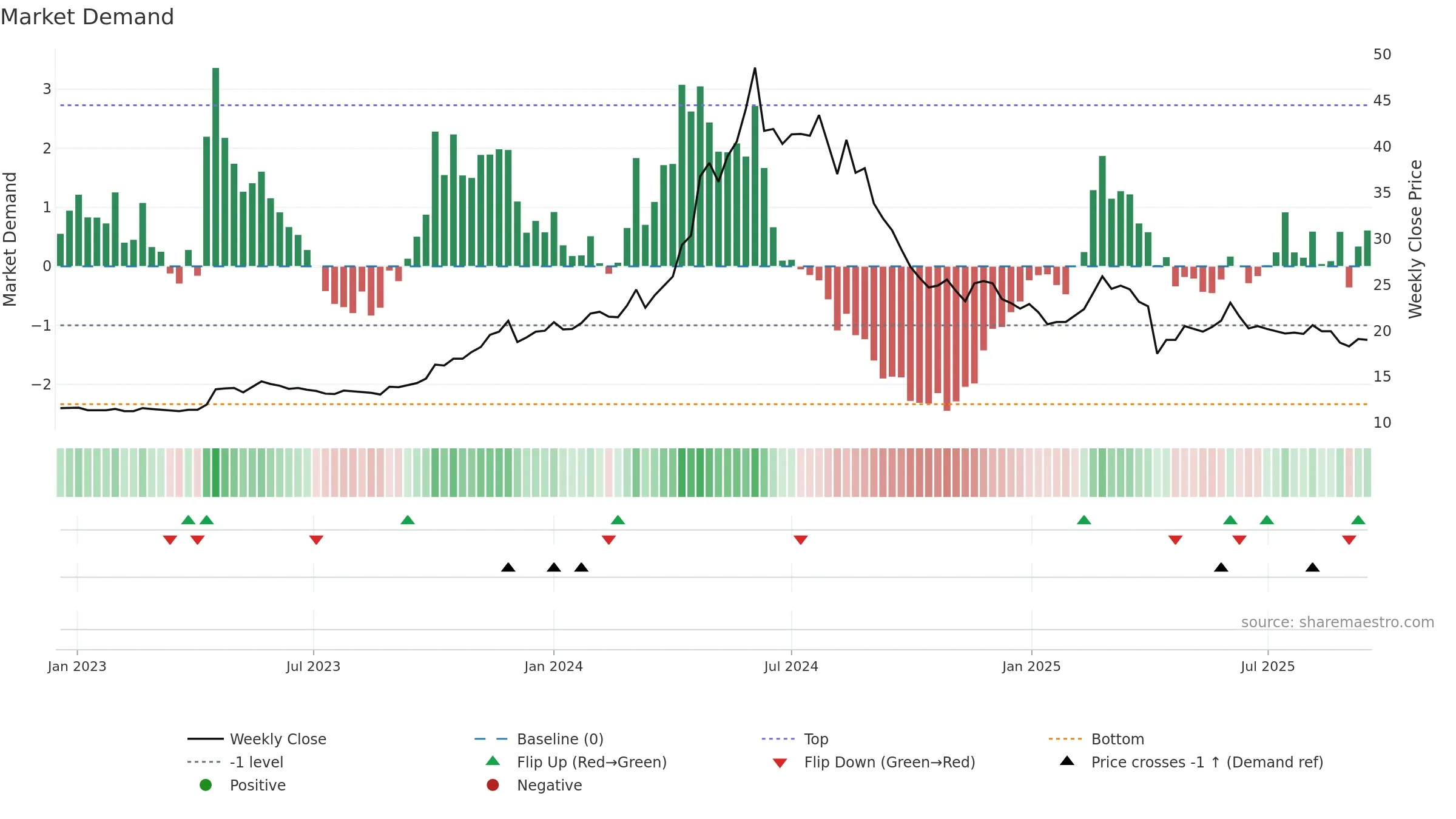Click the black Price crosses legend triangle
This screenshot has height=819, width=1456.
1067,761
